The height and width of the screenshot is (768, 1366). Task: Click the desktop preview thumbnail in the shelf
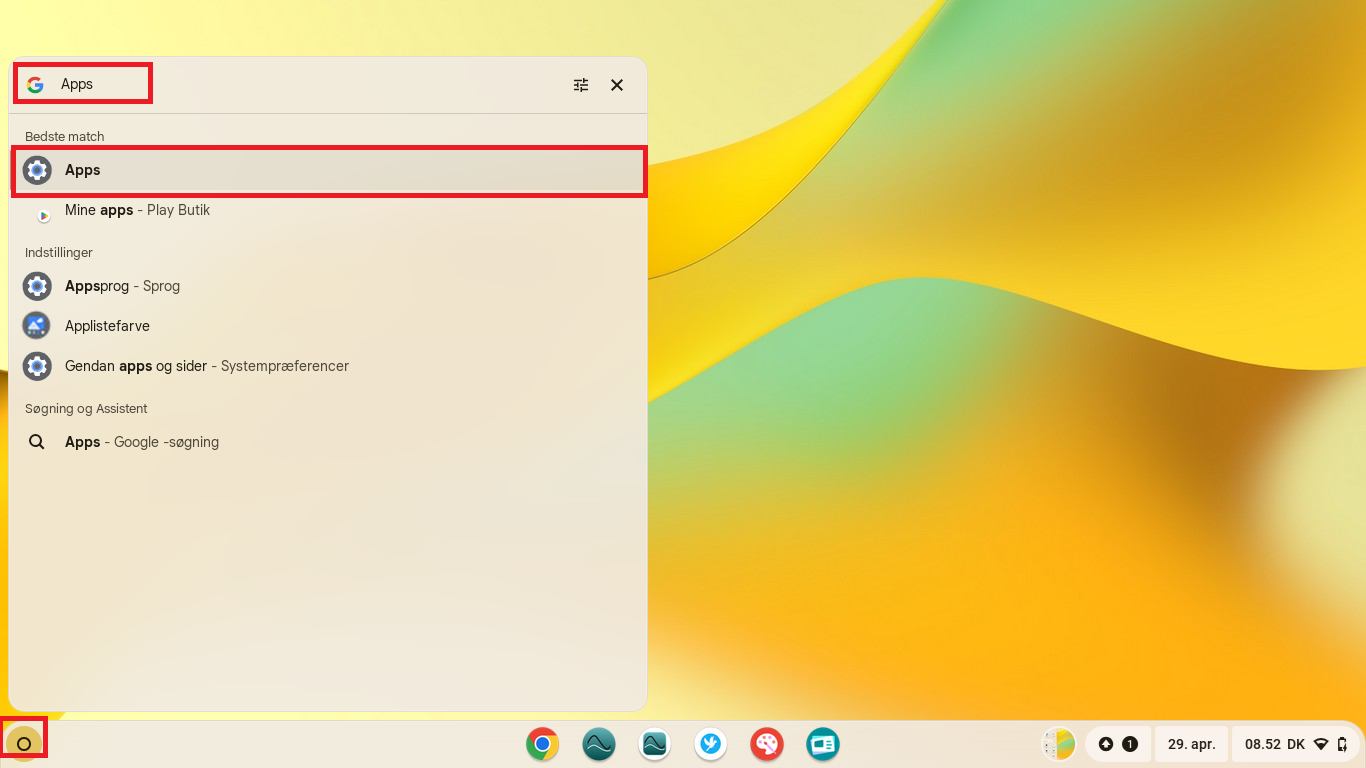point(1058,744)
